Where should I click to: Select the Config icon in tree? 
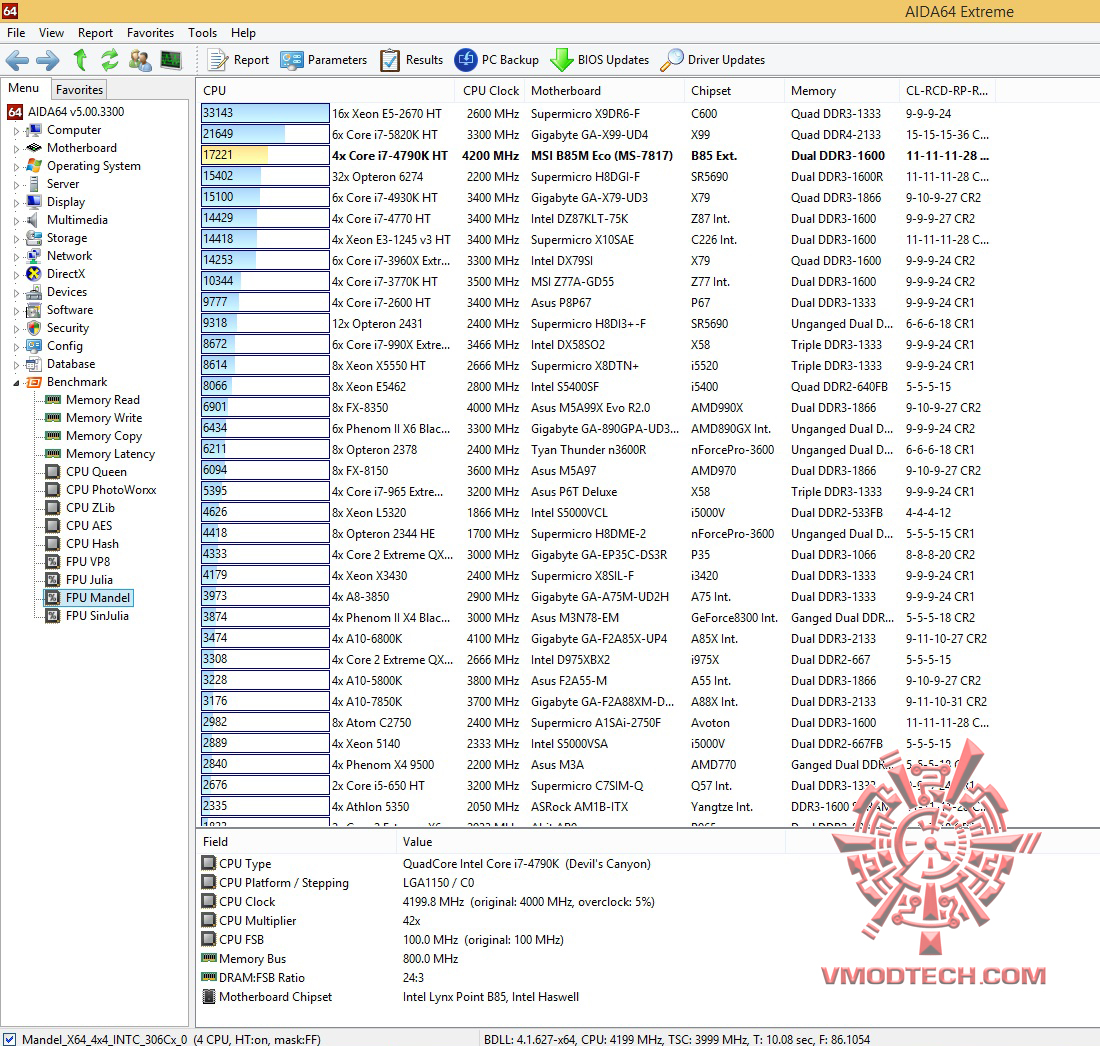click(33, 346)
